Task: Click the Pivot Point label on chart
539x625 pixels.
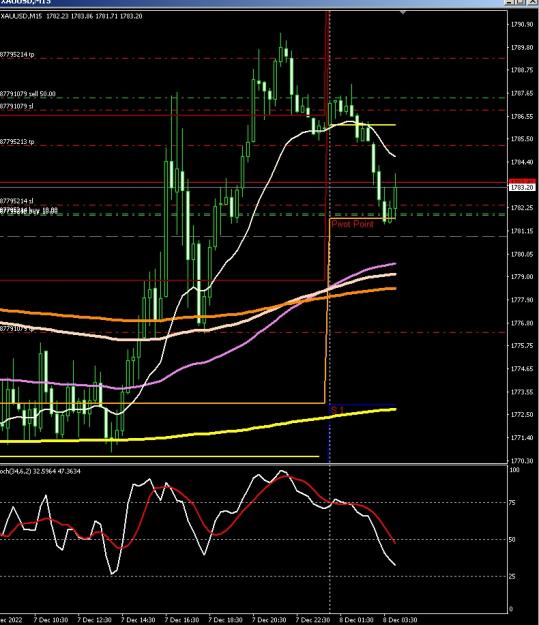Action: click(352, 224)
